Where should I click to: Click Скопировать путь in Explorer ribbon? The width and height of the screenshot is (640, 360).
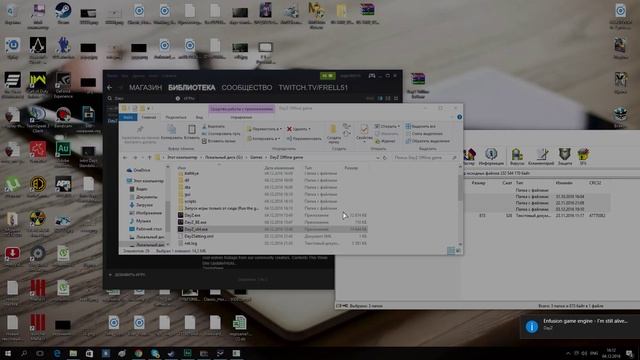221,133
